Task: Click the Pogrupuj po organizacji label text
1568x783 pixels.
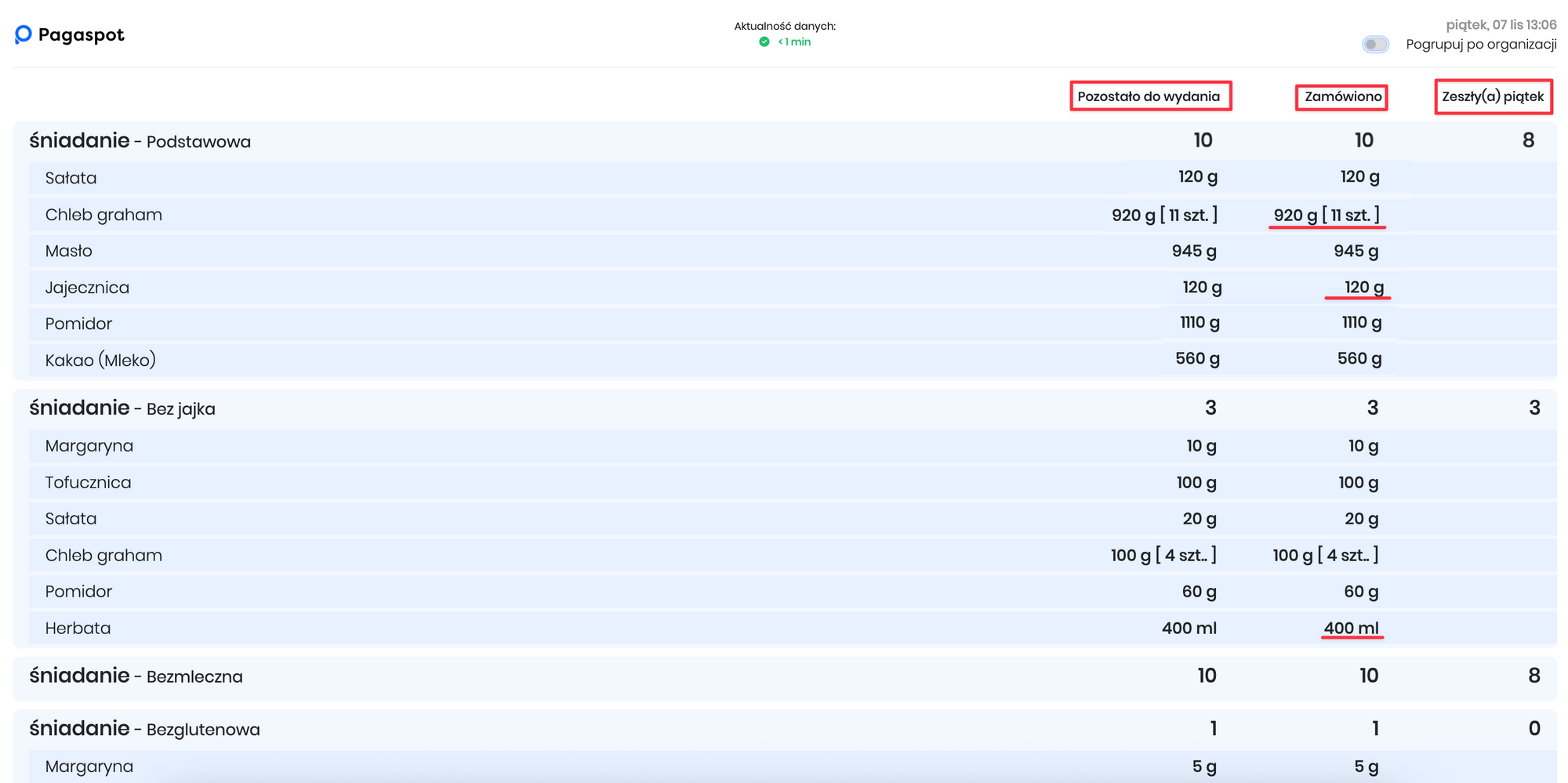Action: coord(1481,45)
